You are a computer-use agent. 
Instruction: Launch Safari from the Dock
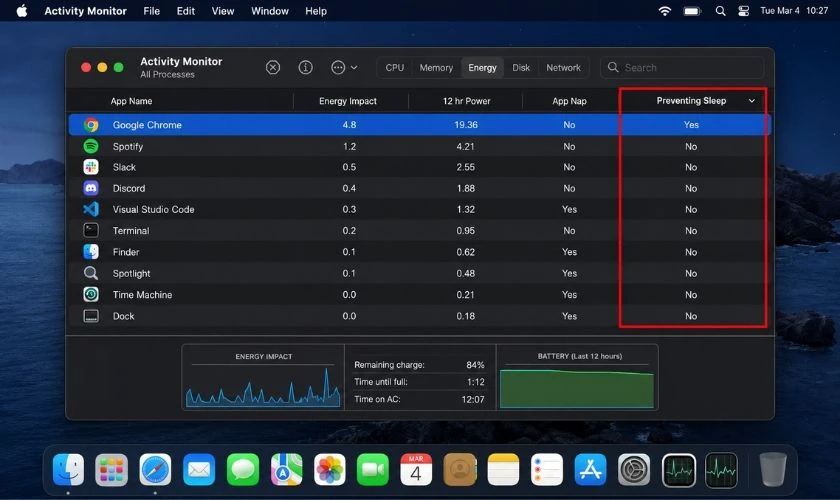click(x=155, y=469)
